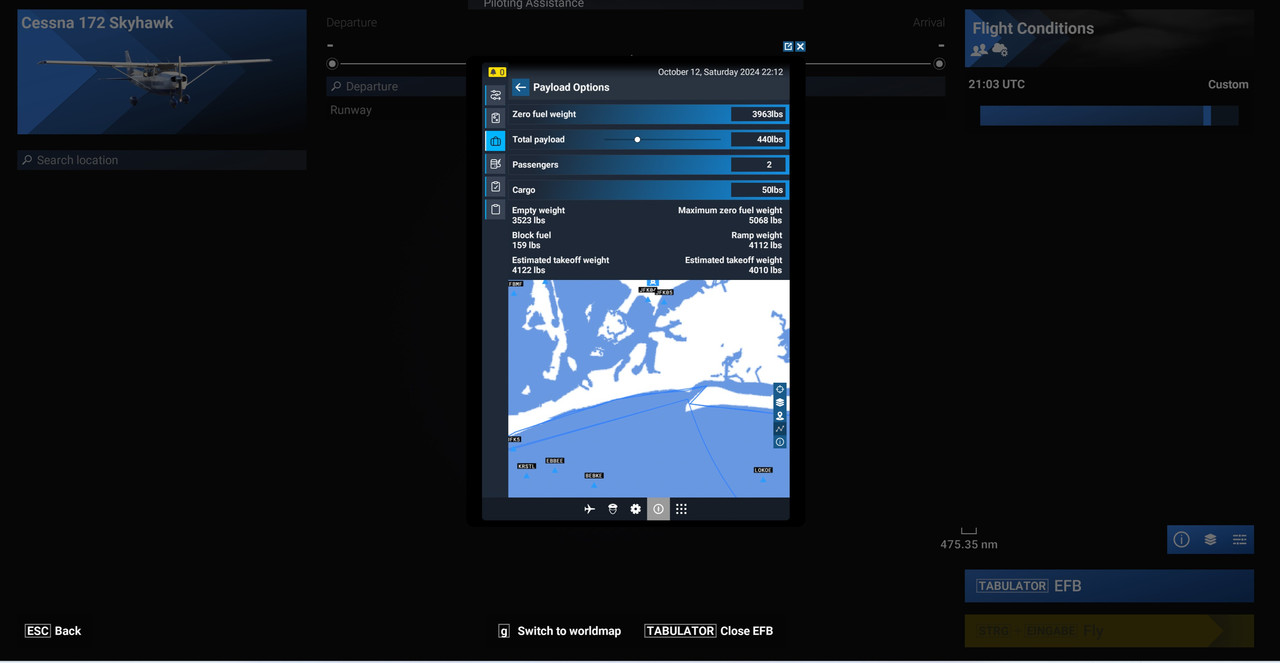Select the EFB map pin tool
The width and height of the screenshot is (1280, 663).
click(x=780, y=415)
